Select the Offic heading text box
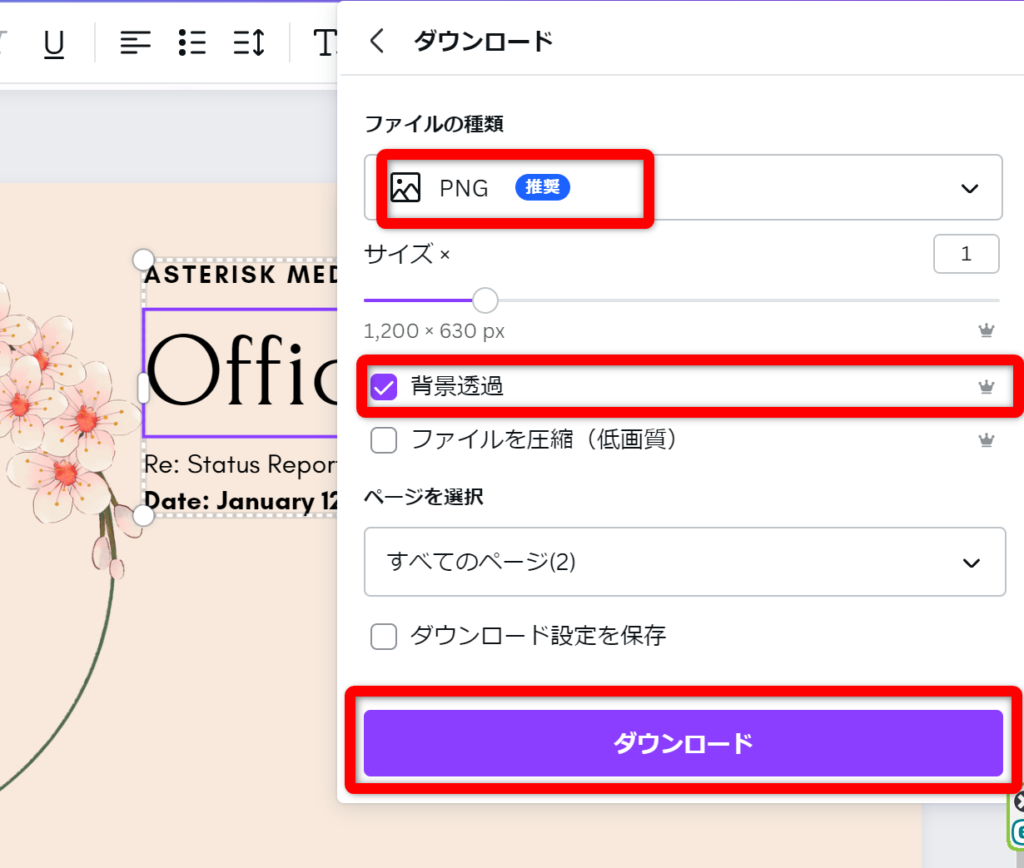The width and height of the screenshot is (1024, 868). tap(240, 372)
